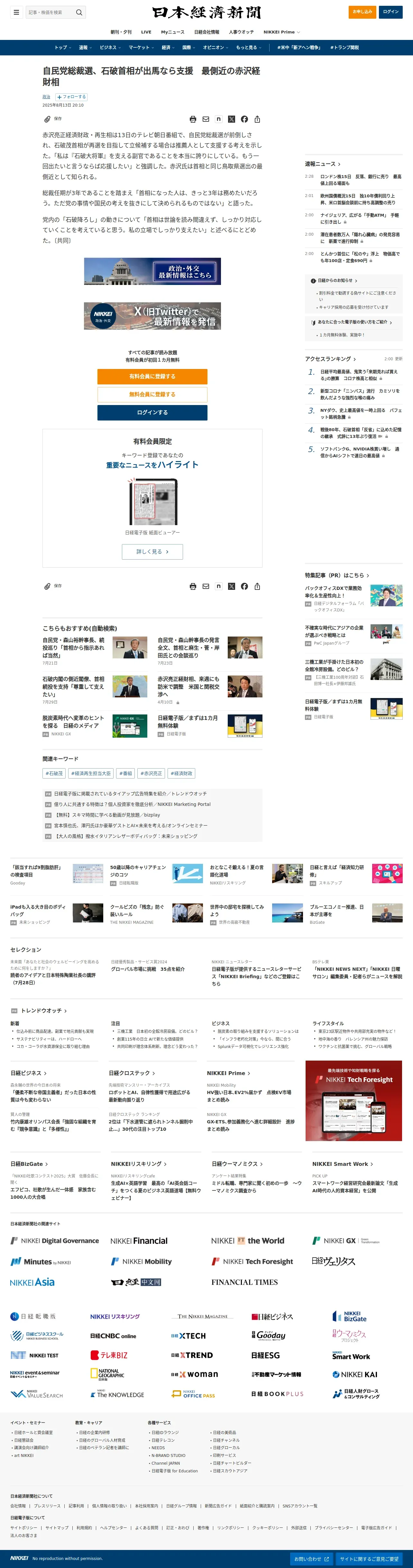Click the bottom paperclip save icon
413x1568 pixels.
[47, 586]
